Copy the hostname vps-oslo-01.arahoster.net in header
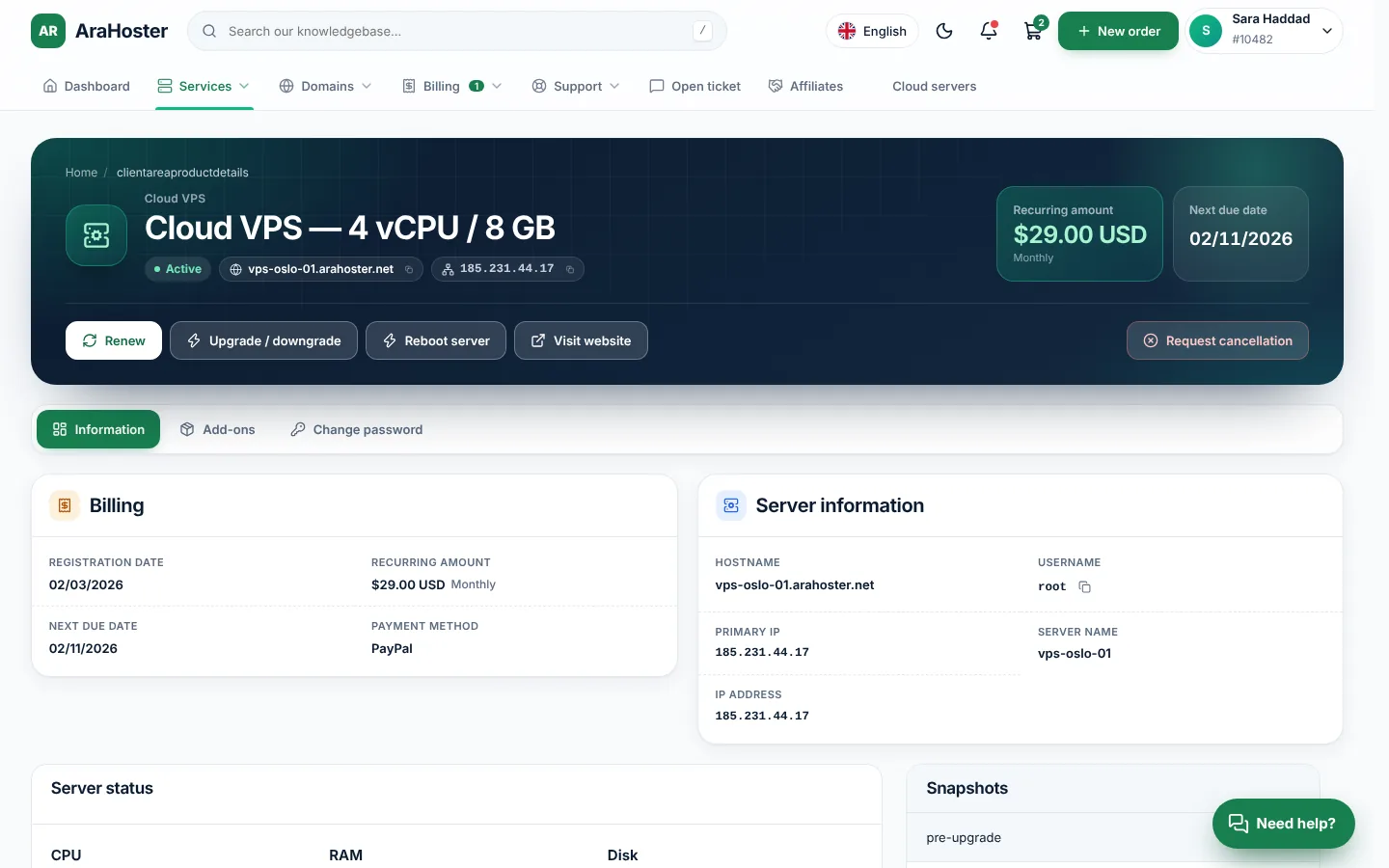The width and height of the screenshot is (1389, 868). tap(409, 270)
